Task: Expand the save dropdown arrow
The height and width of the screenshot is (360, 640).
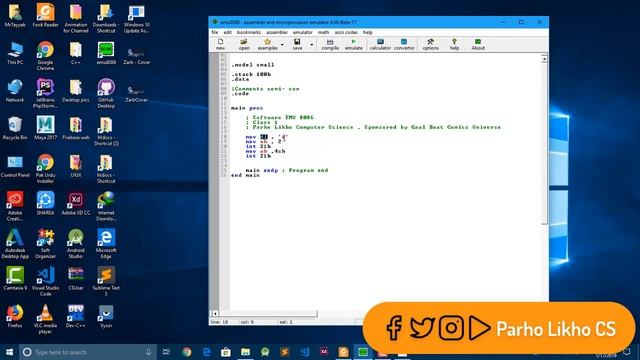Action: pos(311,44)
